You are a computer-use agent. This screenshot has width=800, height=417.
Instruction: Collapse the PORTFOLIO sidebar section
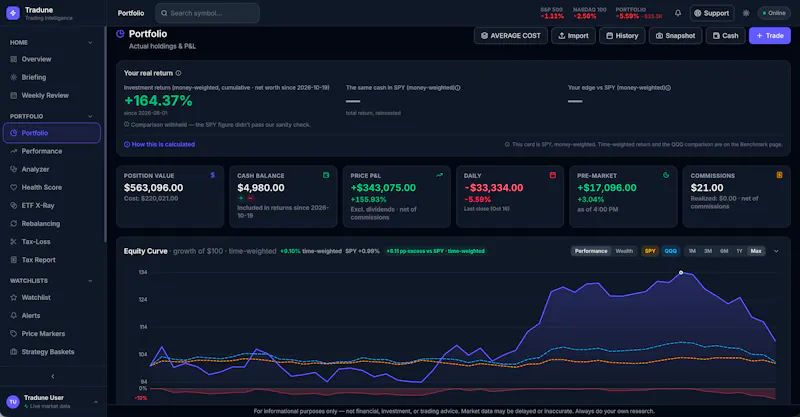click(x=90, y=116)
